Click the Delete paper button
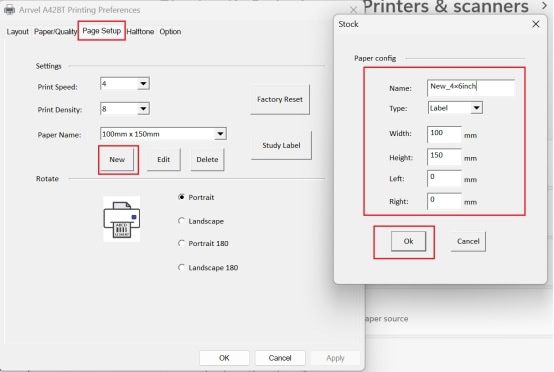The height and width of the screenshot is (372, 554). (207, 160)
